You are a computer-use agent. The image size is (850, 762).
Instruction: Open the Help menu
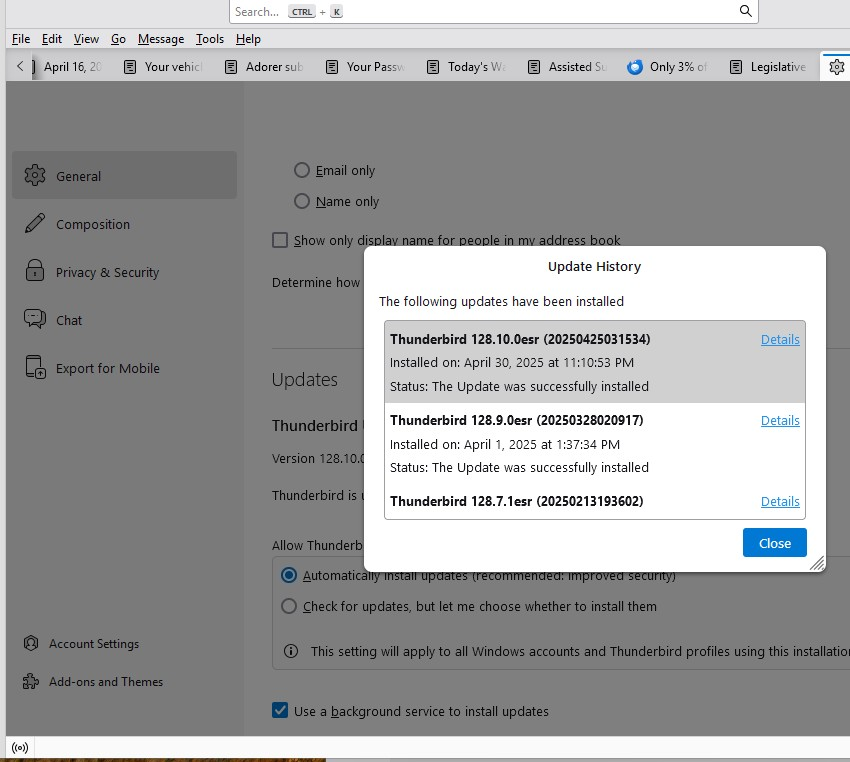point(248,39)
